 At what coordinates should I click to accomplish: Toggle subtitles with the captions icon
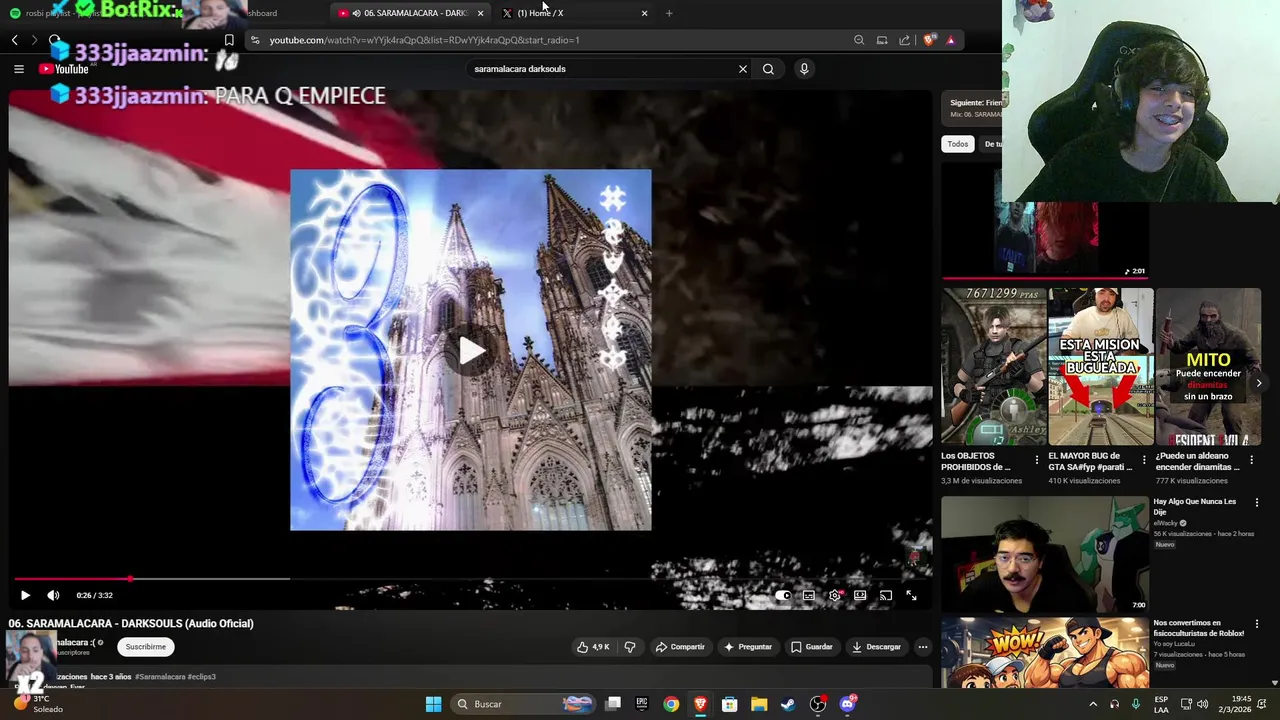pos(808,595)
